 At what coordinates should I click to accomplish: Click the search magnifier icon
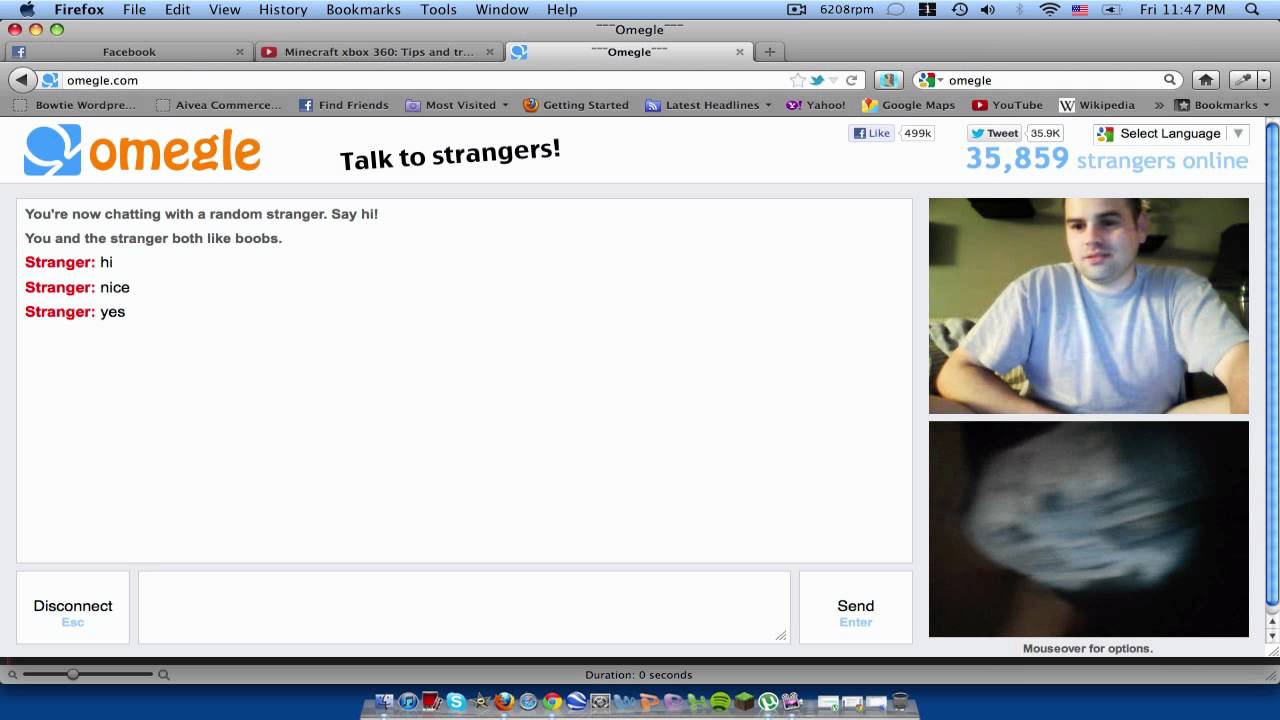point(1169,80)
